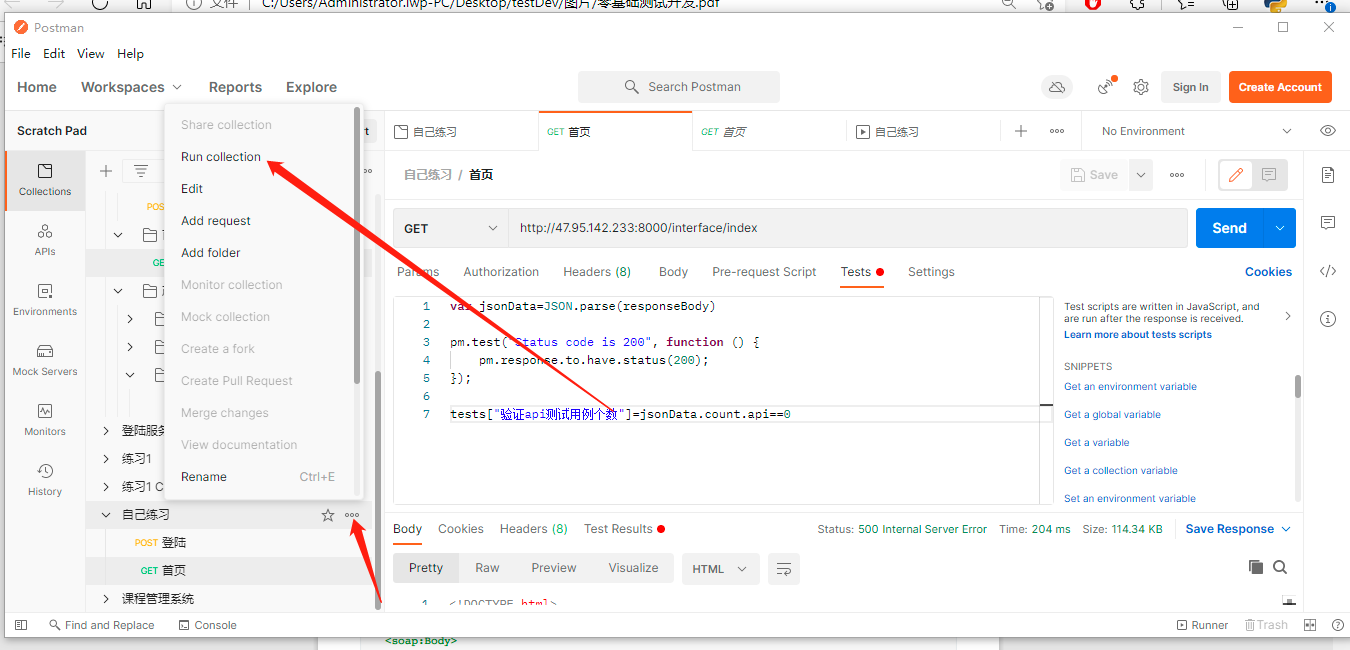Screen dimensions: 1350x650
Task: Select Add folder in context menu
Action: click(x=211, y=253)
